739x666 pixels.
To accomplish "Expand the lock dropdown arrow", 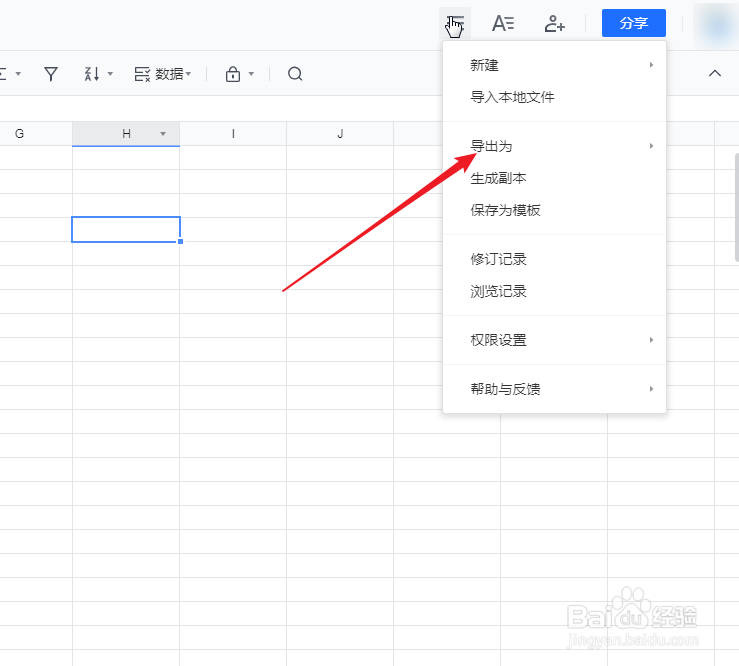I will 251,74.
